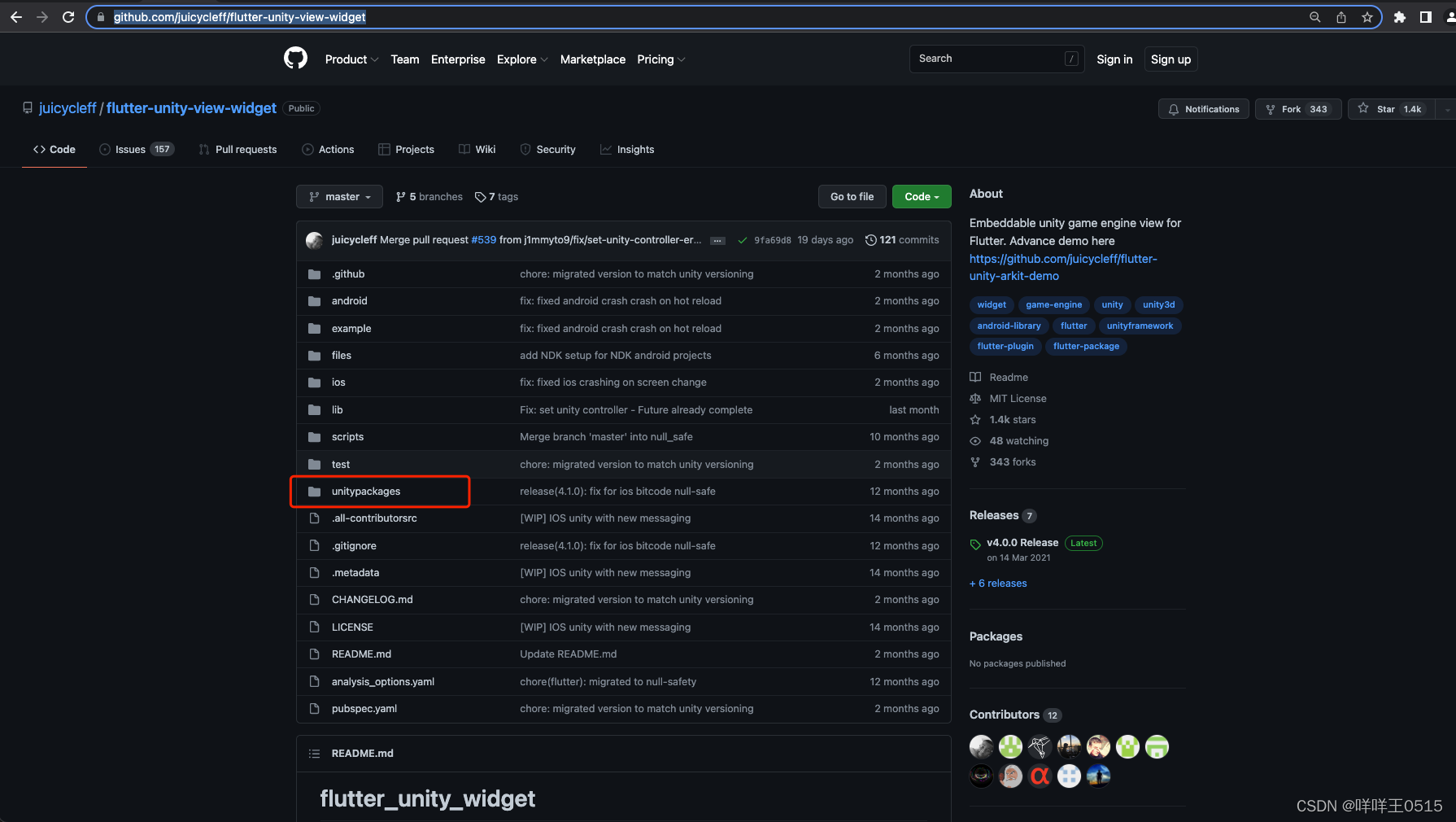Viewport: 1456px width, 822px height.
Task: Click the unityframework topic tag
Action: tap(1140, 326)
